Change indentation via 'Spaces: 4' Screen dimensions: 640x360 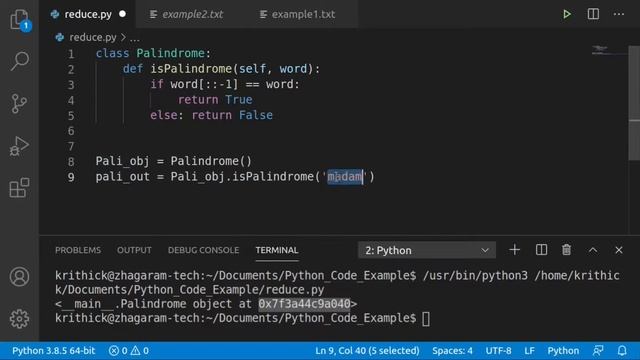pos(452,351)
